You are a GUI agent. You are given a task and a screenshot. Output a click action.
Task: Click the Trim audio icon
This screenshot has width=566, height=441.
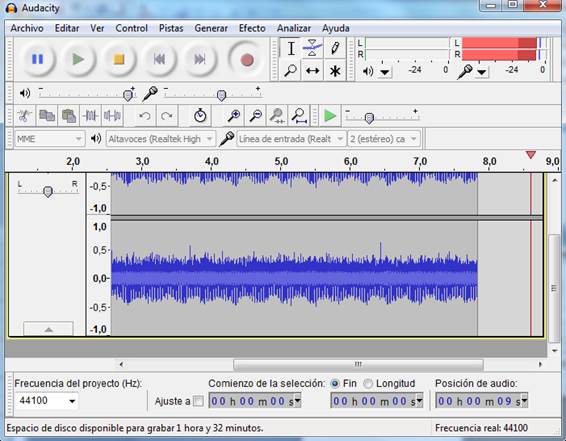point(90,116)
